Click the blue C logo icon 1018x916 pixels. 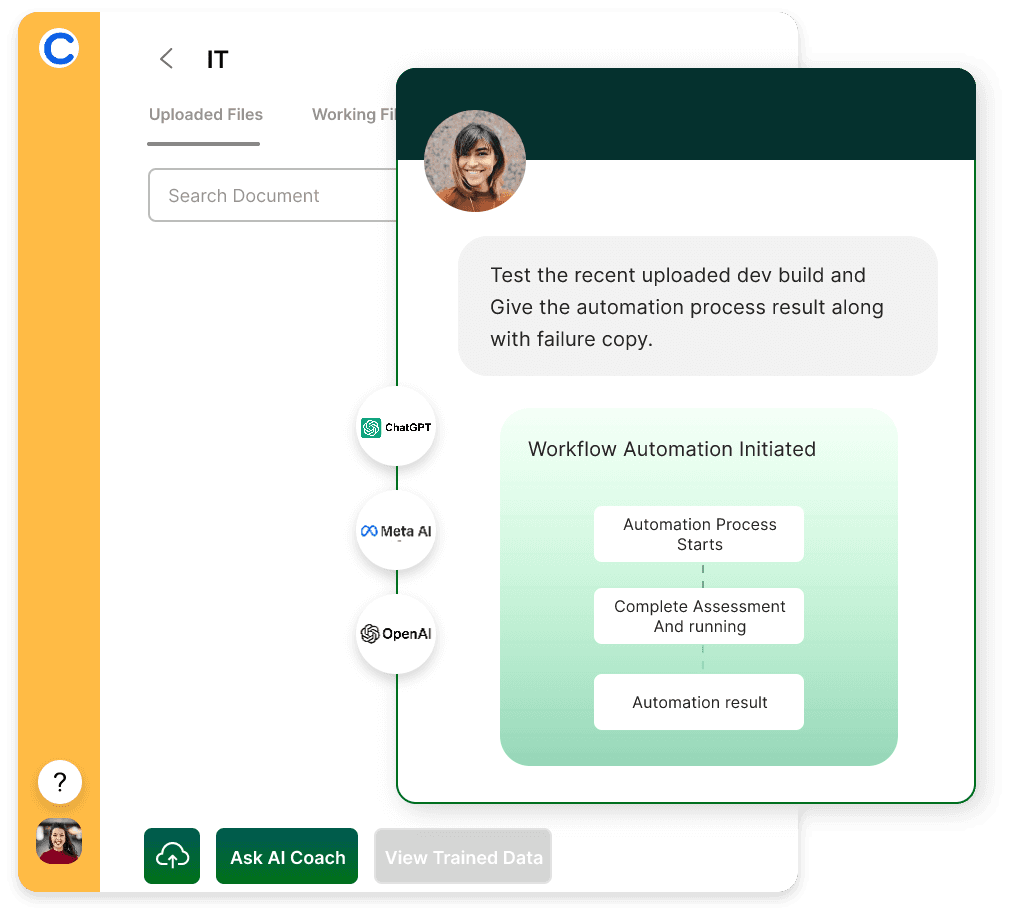59,48
